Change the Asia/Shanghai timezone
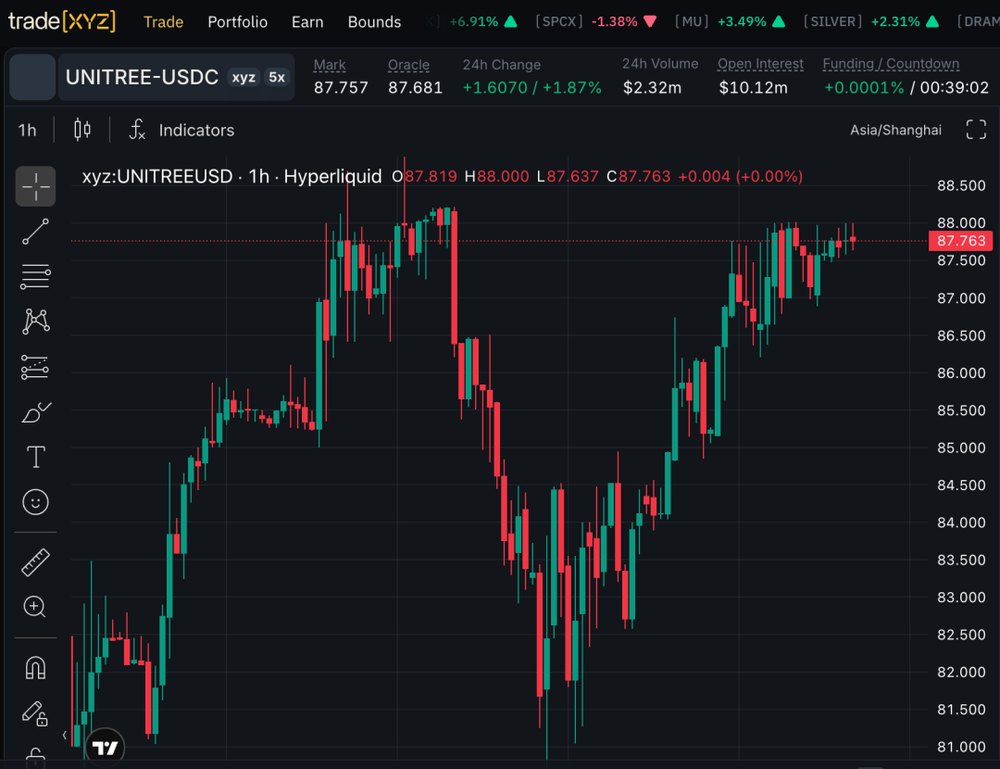This screenshot has height=769, width=1000. pyautogui.click(x=895, y=130)
